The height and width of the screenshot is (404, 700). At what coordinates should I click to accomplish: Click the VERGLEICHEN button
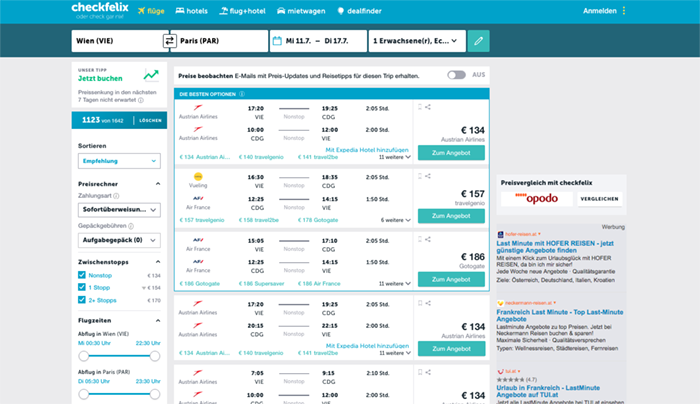(x=600, y=199)
